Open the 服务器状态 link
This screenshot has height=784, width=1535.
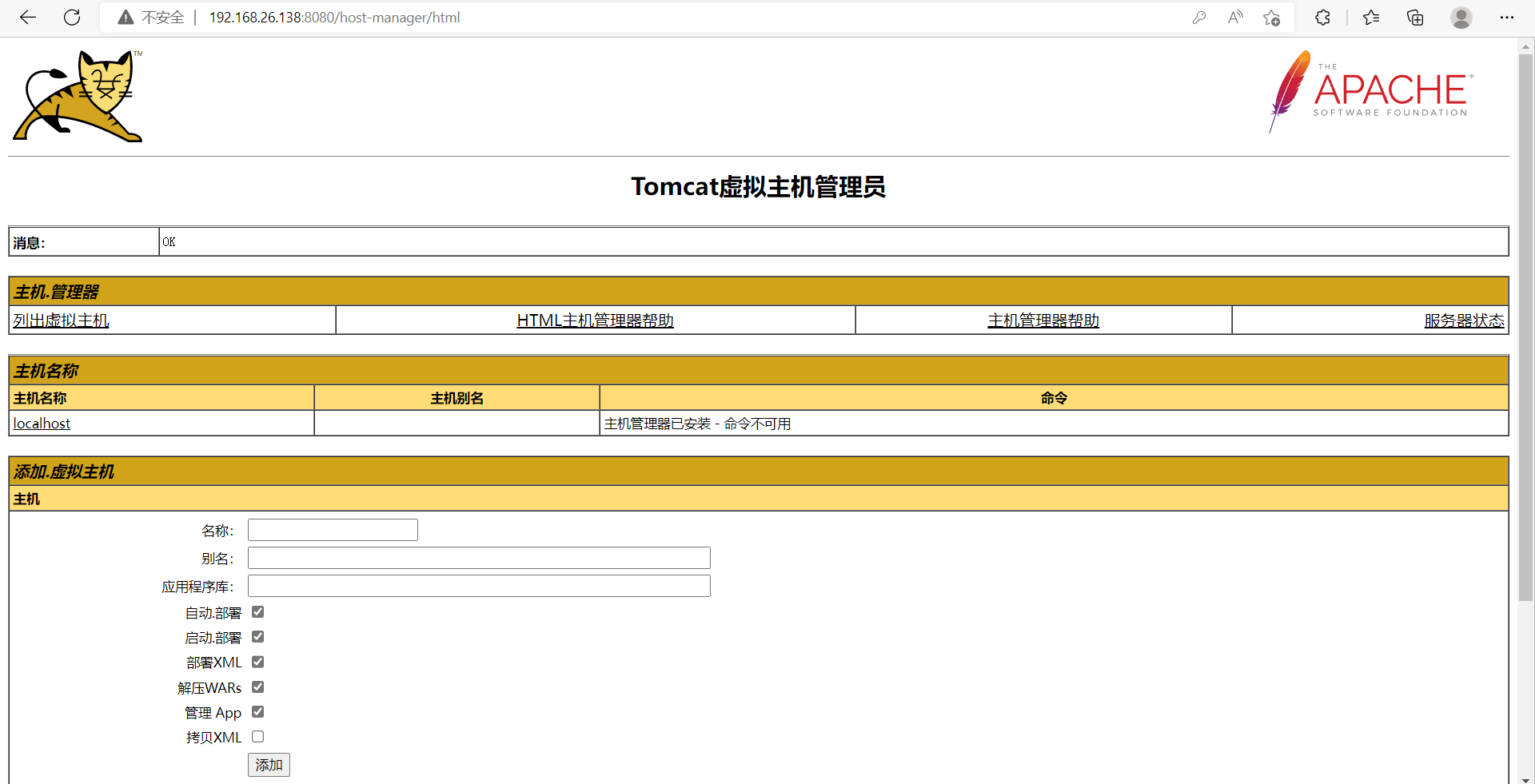click(1465, 320)
